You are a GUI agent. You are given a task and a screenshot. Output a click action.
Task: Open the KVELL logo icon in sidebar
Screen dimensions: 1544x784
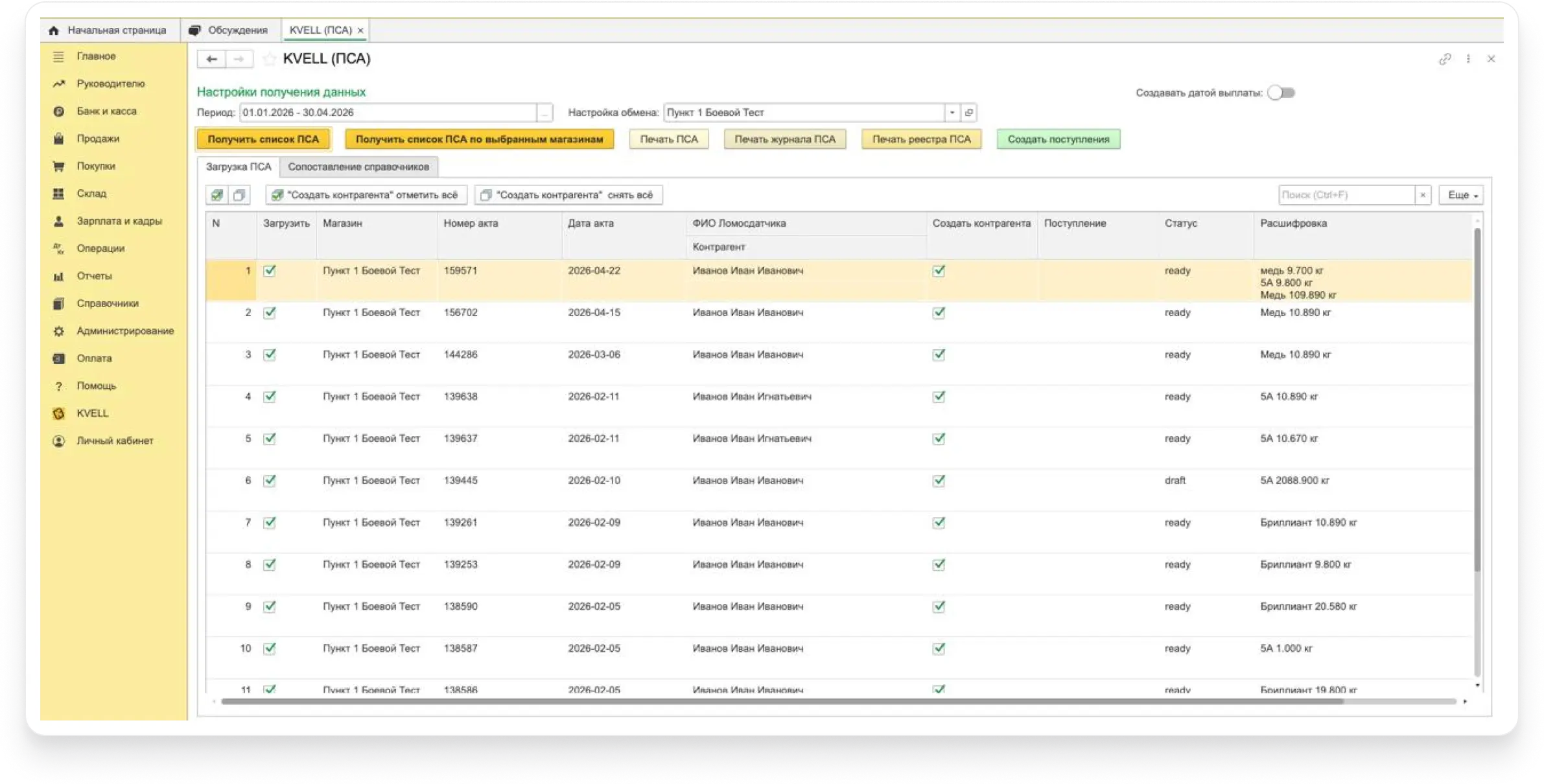(x=58, y=413)
